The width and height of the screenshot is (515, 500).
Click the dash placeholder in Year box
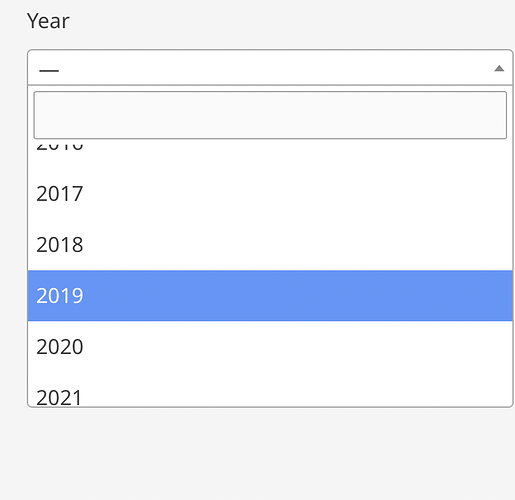(49, 71)
